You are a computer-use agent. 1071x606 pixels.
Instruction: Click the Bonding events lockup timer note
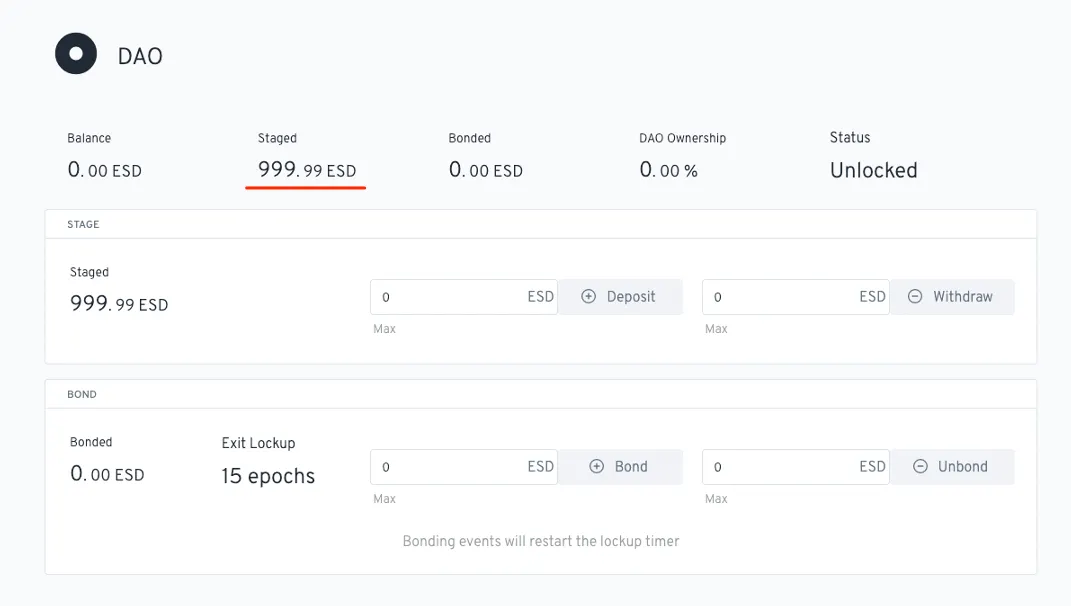pos(541,541)
